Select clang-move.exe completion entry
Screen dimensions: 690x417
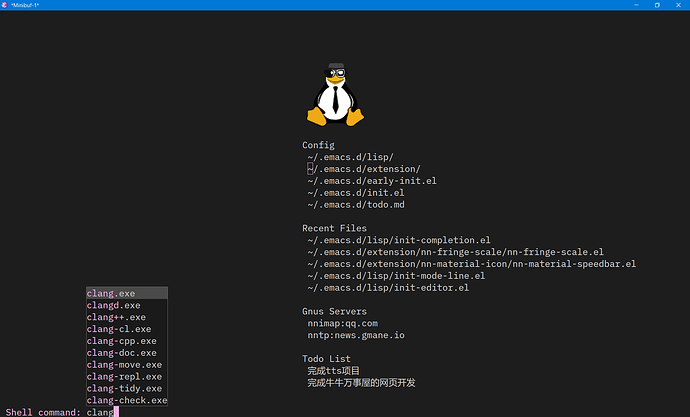tap(127, 365)
